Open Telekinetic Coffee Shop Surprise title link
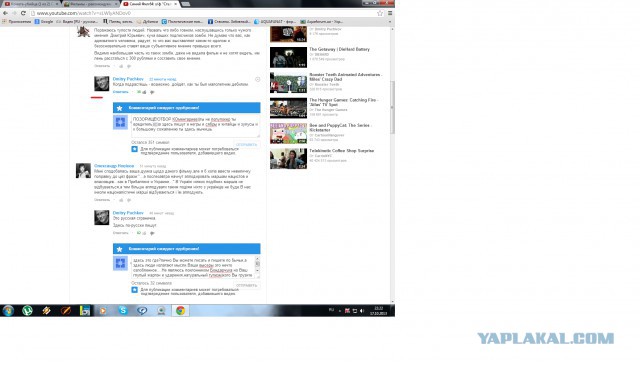 point(342,151)
